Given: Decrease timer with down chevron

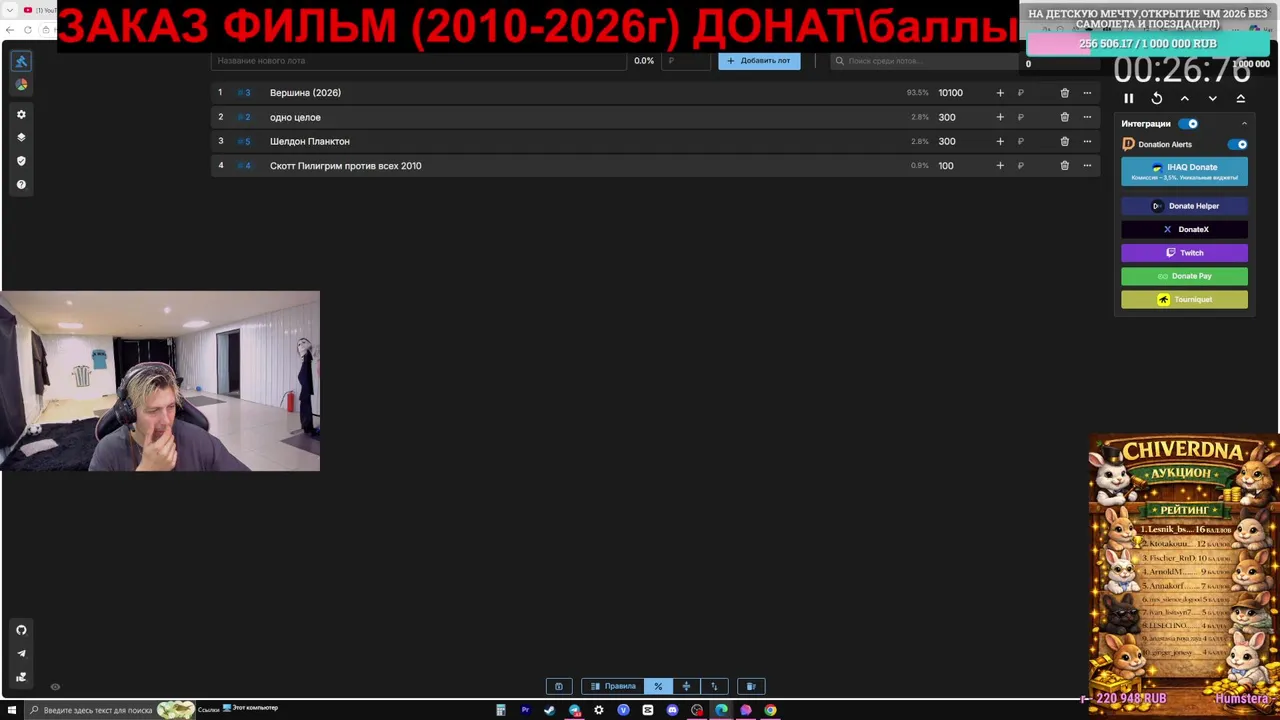Looking at the screenshot, I should [1213, 98].
